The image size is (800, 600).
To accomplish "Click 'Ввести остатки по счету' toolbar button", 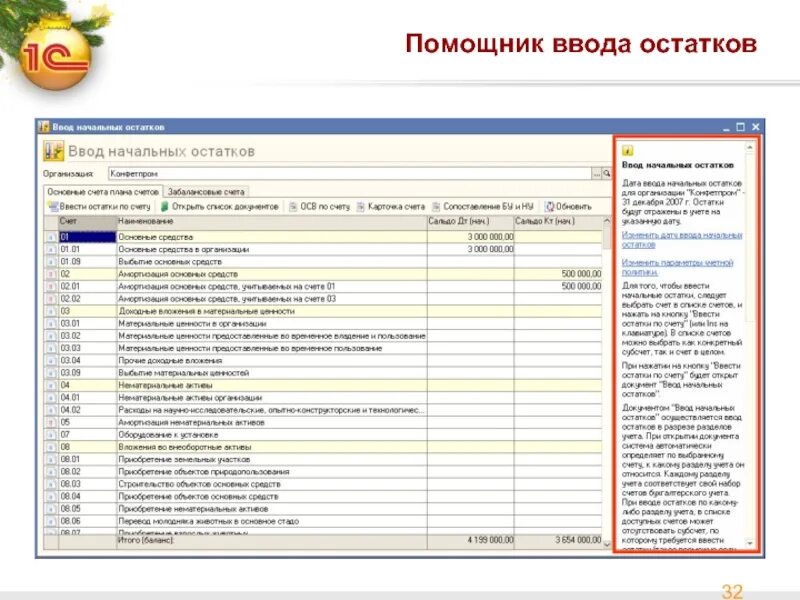I will click(x=99, y=207).
